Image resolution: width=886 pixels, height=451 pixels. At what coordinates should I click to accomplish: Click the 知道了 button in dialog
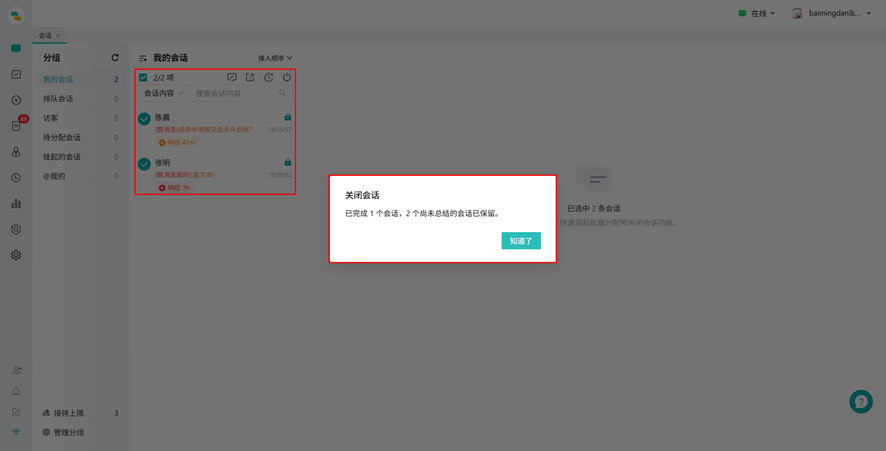click(x=521, y=241)
